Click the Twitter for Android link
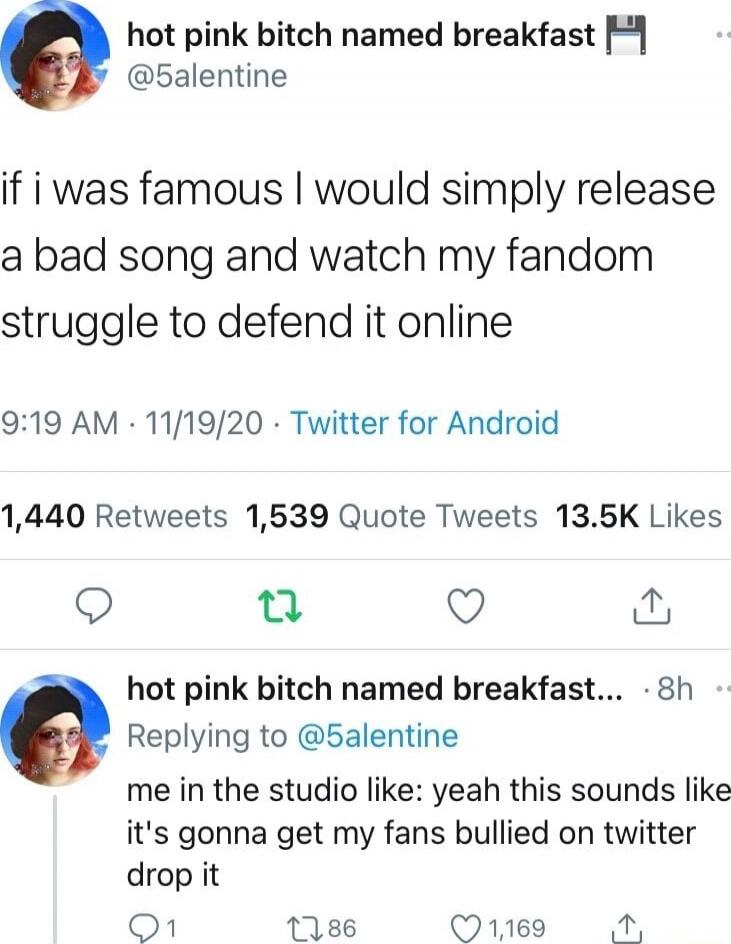Viewport: 731px width, 944px height. coord(425,423)
